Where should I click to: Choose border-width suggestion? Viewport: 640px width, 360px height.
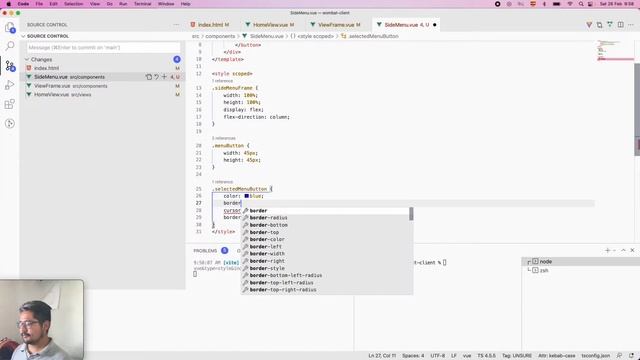326,253
